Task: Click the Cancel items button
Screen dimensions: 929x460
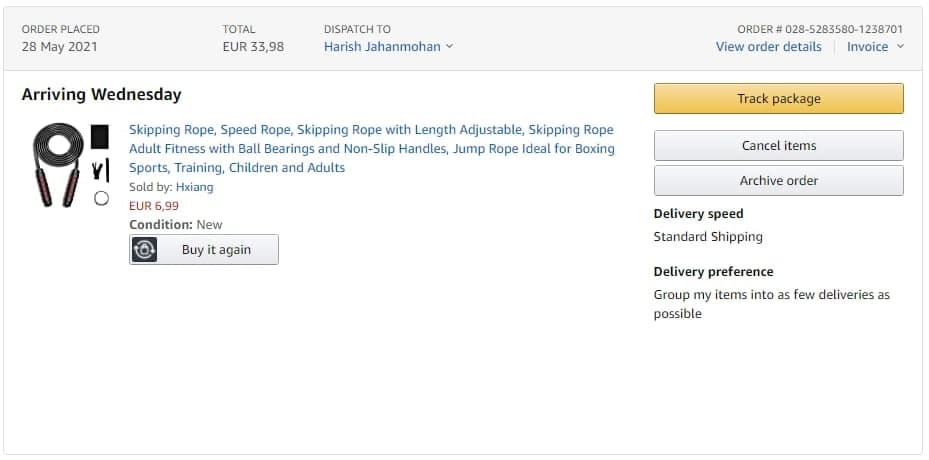Action: (x=778, y=146)
